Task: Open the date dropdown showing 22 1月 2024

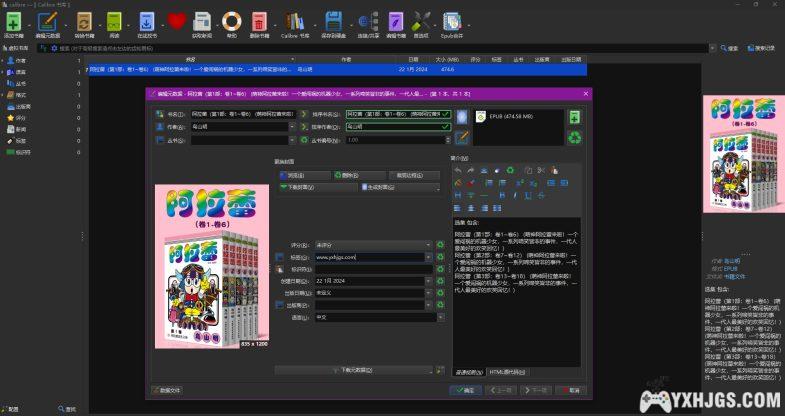Action: 429,281
